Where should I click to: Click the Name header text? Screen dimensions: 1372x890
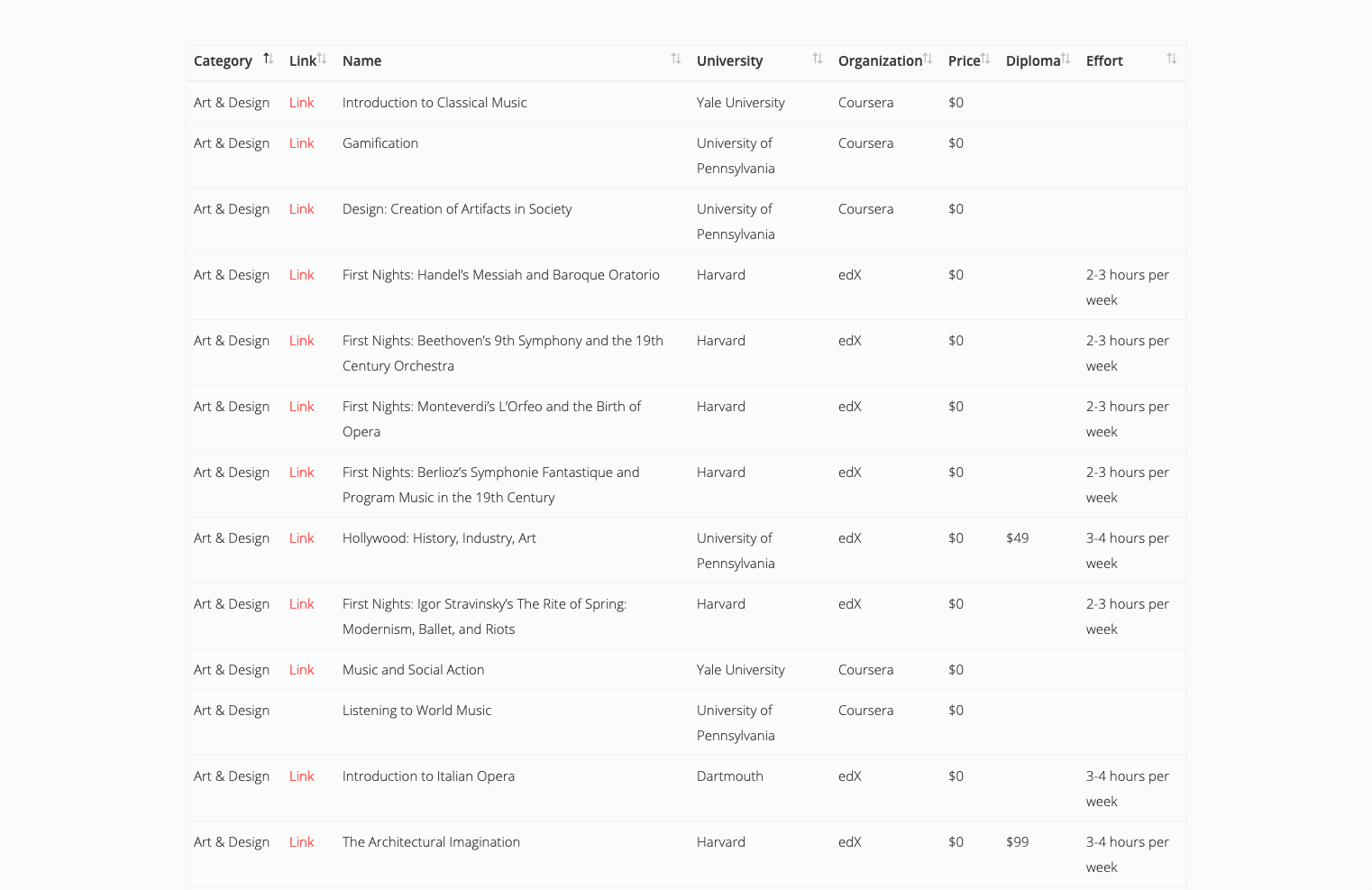point(361,61)
